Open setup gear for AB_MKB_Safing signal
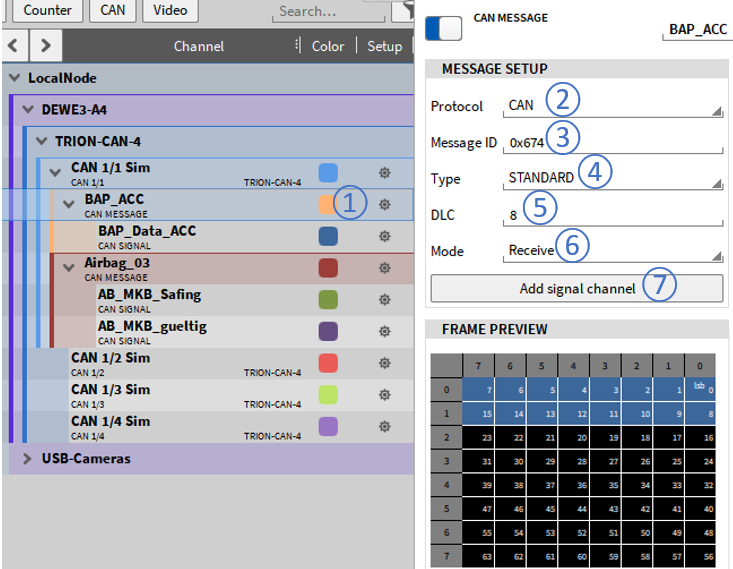 pyautogui.click(x=384, y=300)
